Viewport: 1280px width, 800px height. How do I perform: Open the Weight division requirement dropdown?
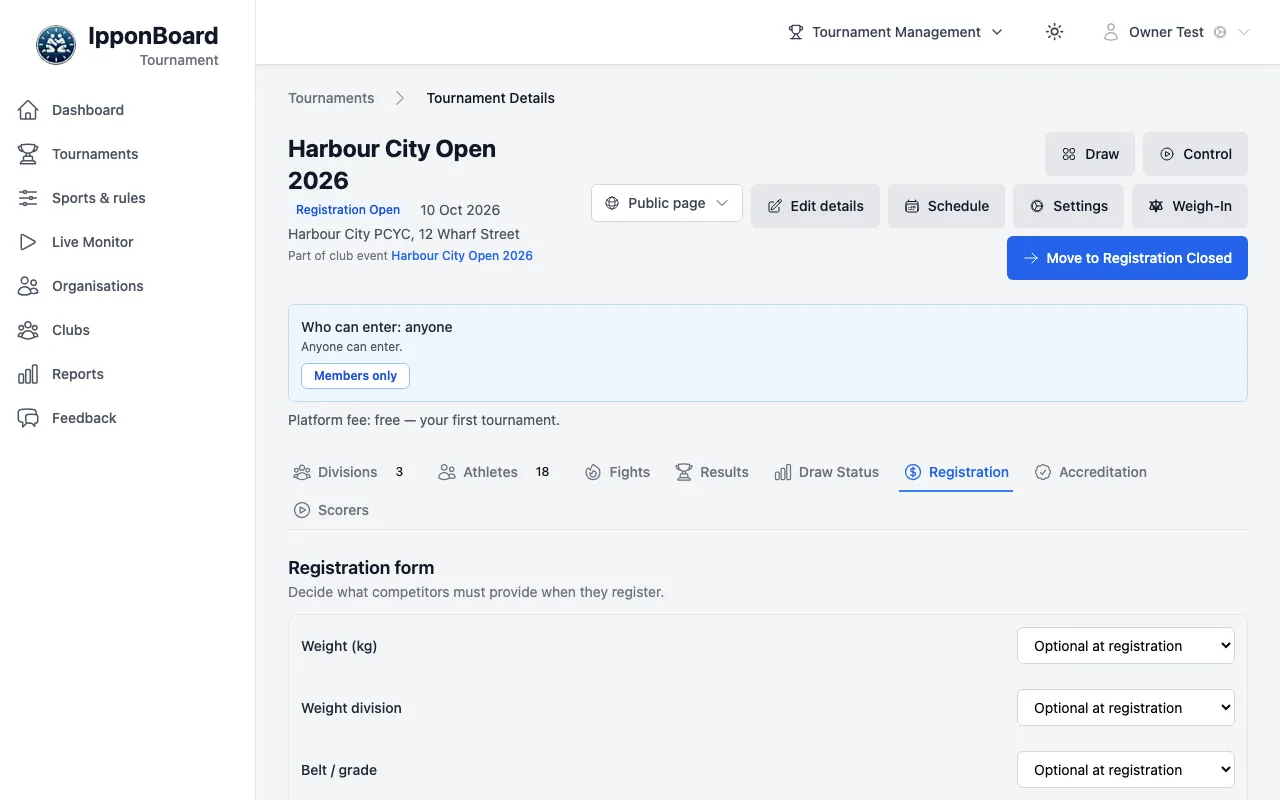[1126, 708]
